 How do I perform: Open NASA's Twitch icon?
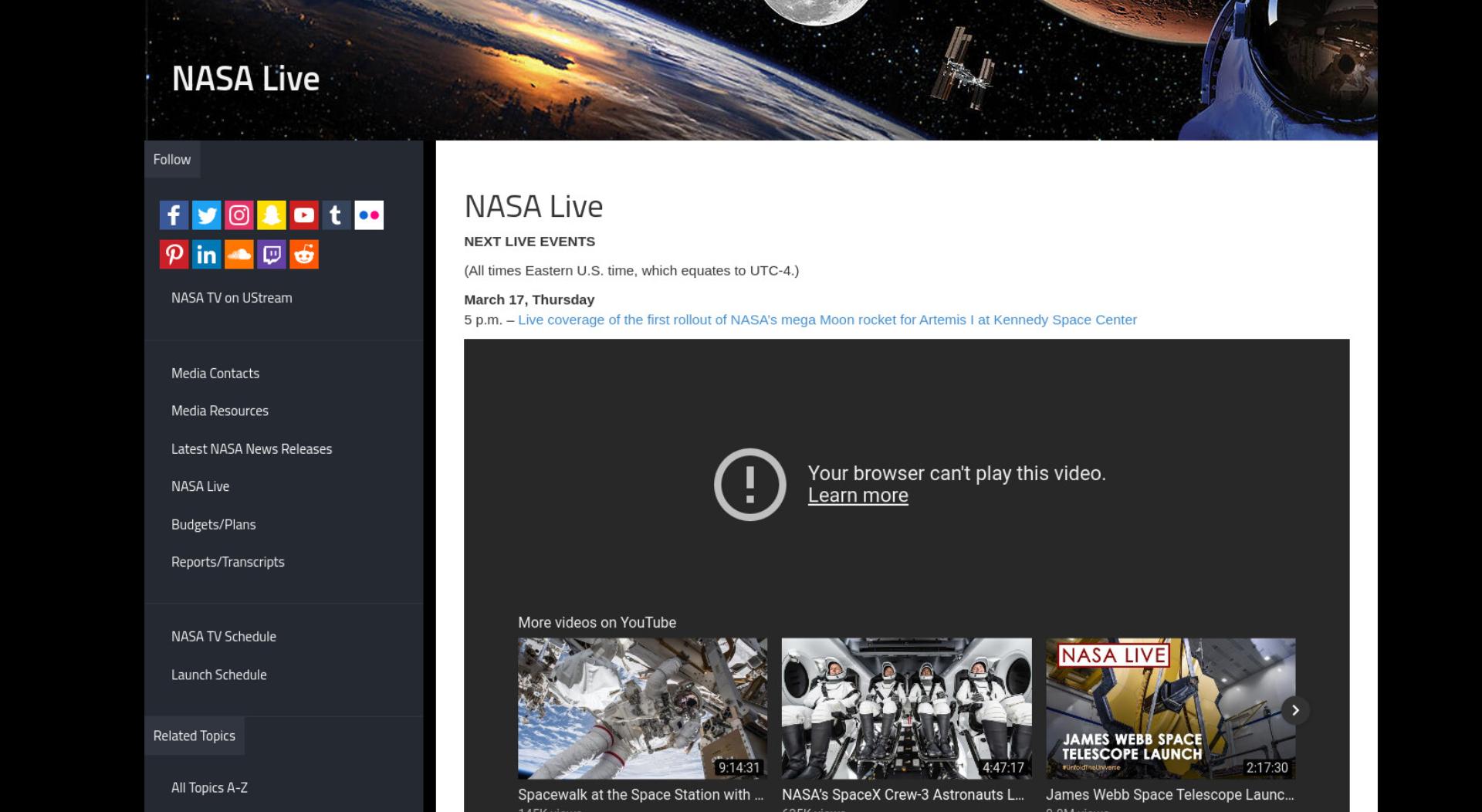click(x=272, y=254)
